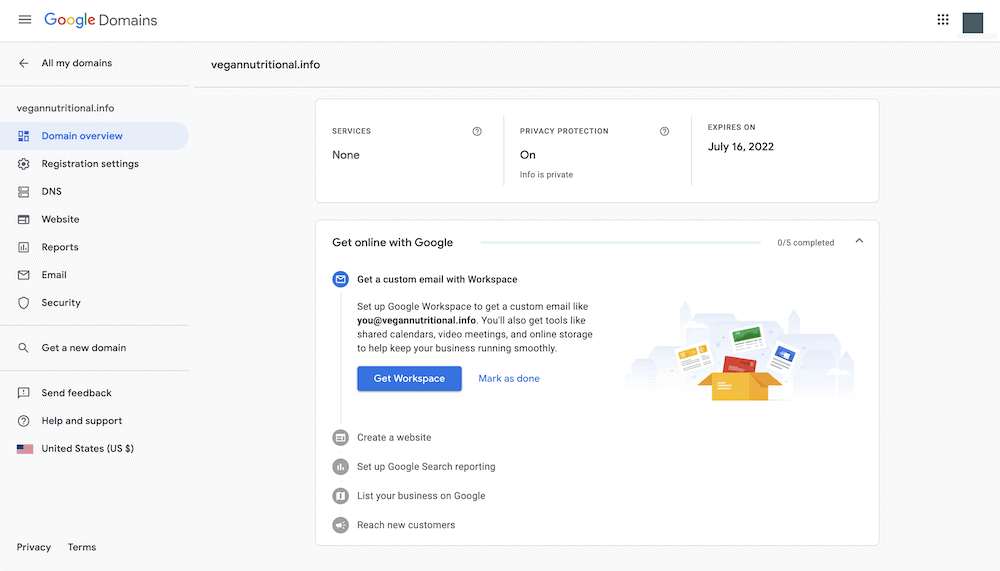Collapse the Get online with Google card
Screen dimensions: 1000x571
(x=859, y=241)
